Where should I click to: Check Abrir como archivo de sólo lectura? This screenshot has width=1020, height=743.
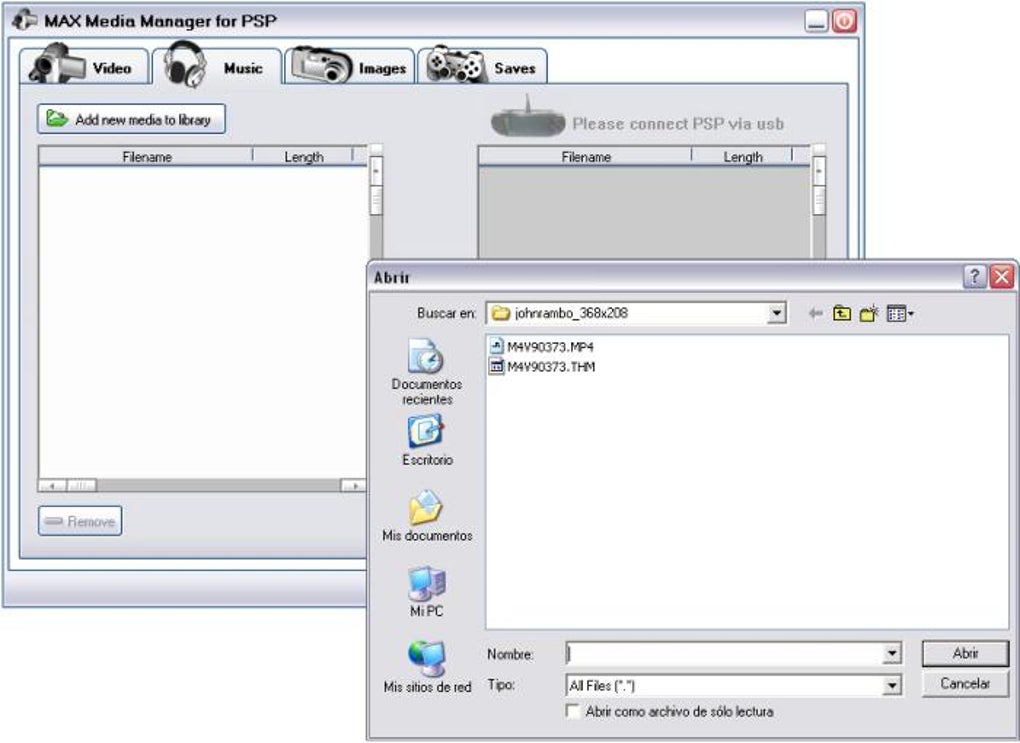pos(573,711)
